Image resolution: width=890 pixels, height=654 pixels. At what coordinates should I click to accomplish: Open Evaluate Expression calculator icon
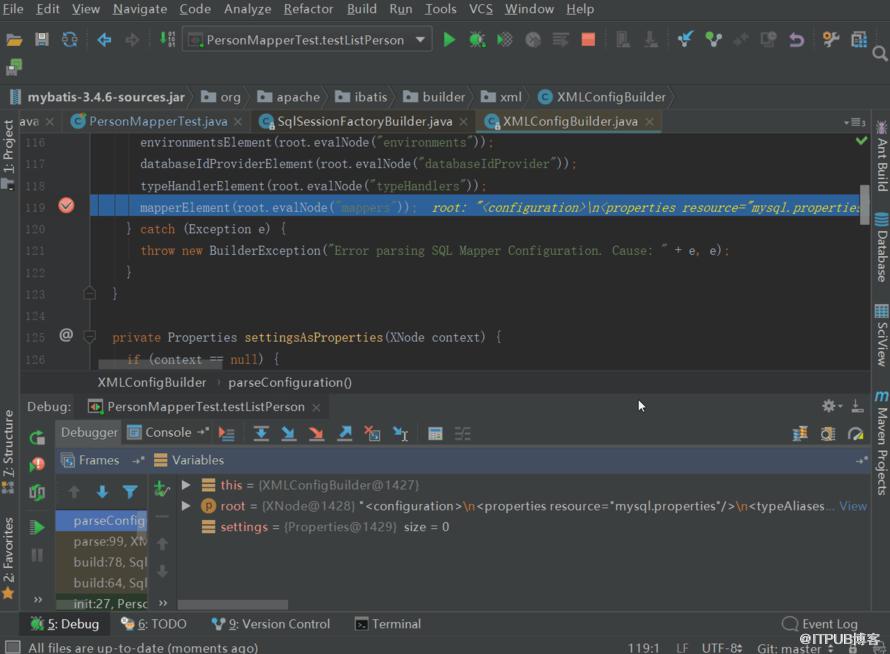pos(435,434)
